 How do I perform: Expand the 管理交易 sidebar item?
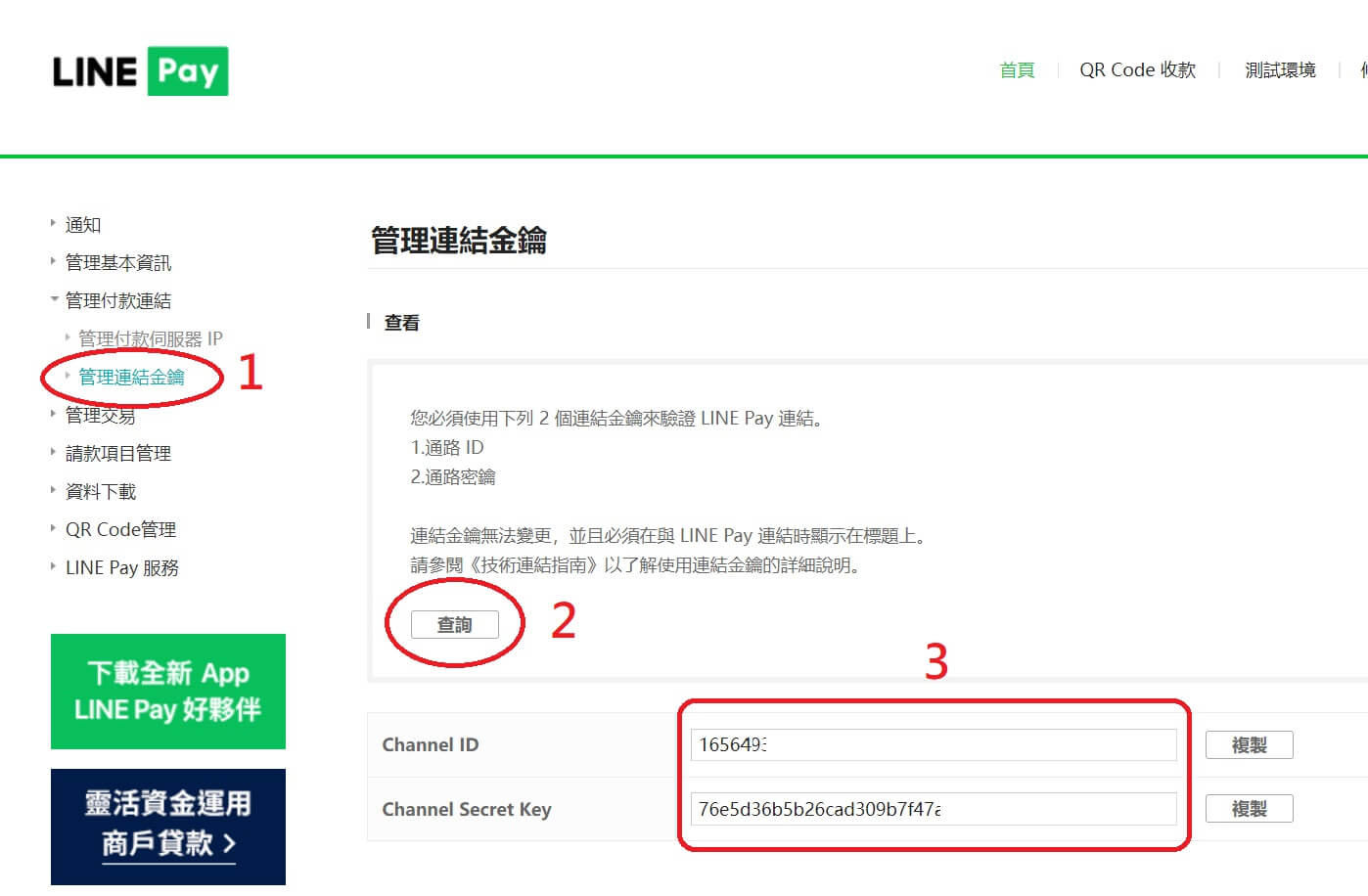pyautogui.click(x=100, y=416)
